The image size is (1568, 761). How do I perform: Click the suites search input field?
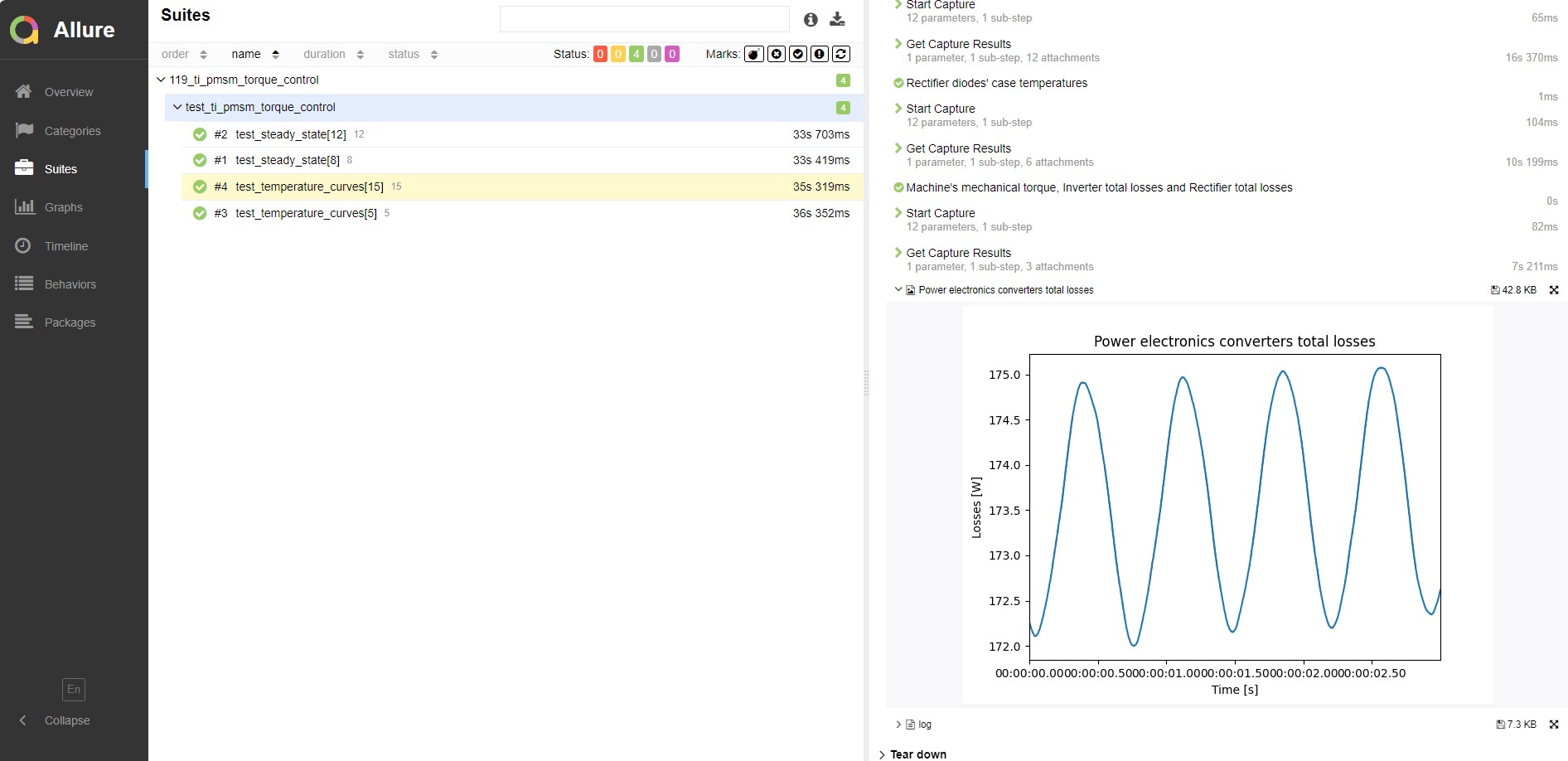(644, 19)
